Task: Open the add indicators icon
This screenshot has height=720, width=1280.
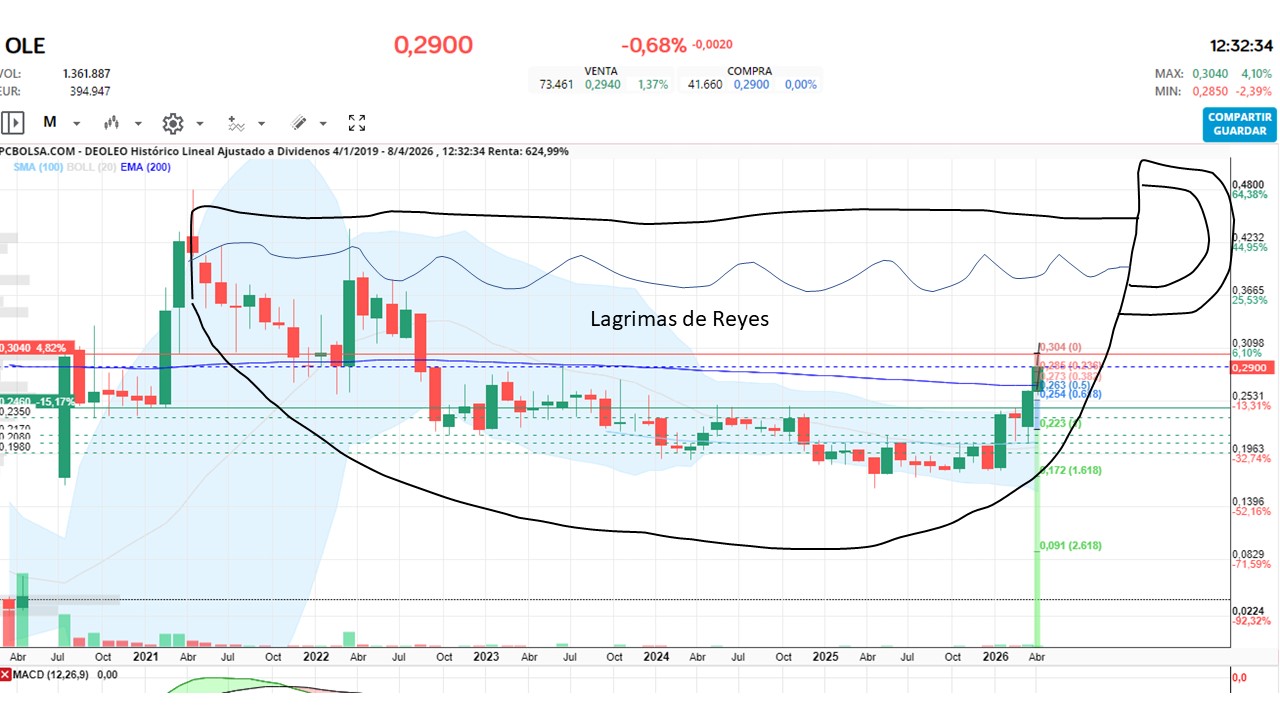Action: 236,123
